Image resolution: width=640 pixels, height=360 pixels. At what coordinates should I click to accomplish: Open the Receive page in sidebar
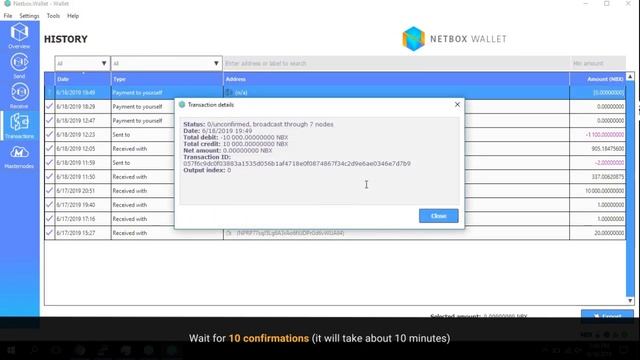[x=19, y=96]
